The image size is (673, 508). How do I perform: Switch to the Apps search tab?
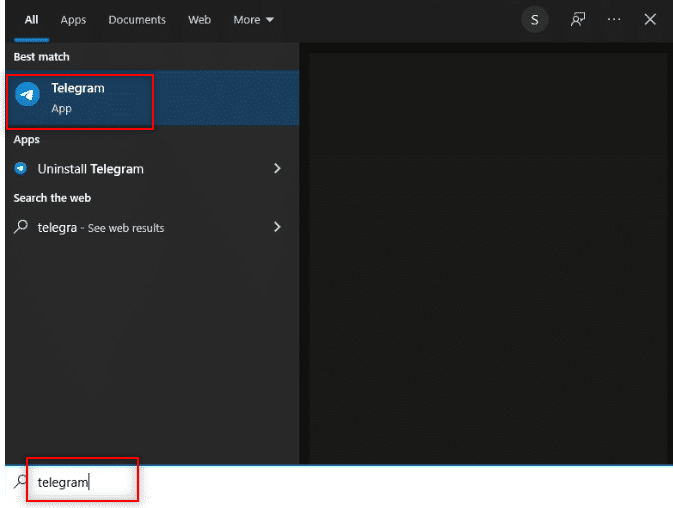[x=73, y=20]
